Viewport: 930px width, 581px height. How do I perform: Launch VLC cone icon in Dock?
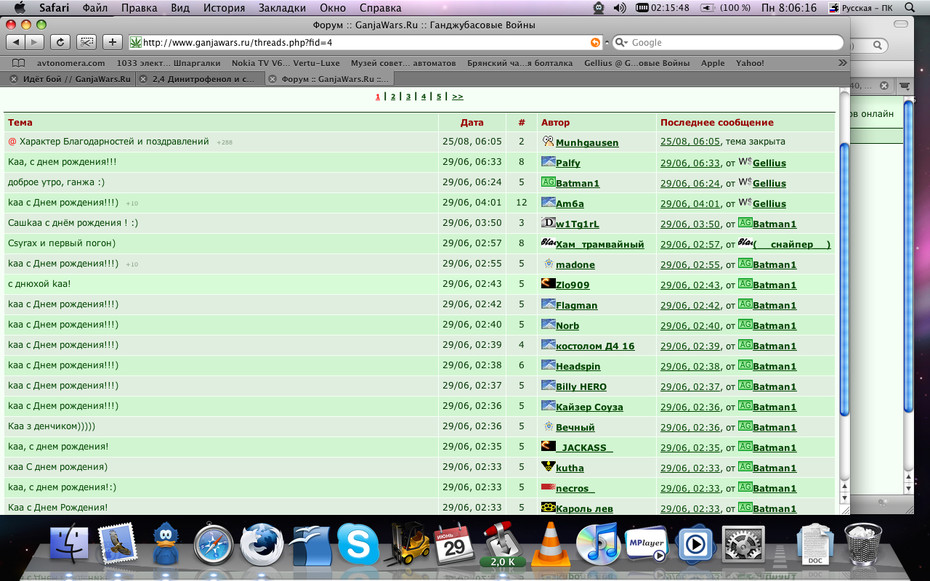point(550,544)
